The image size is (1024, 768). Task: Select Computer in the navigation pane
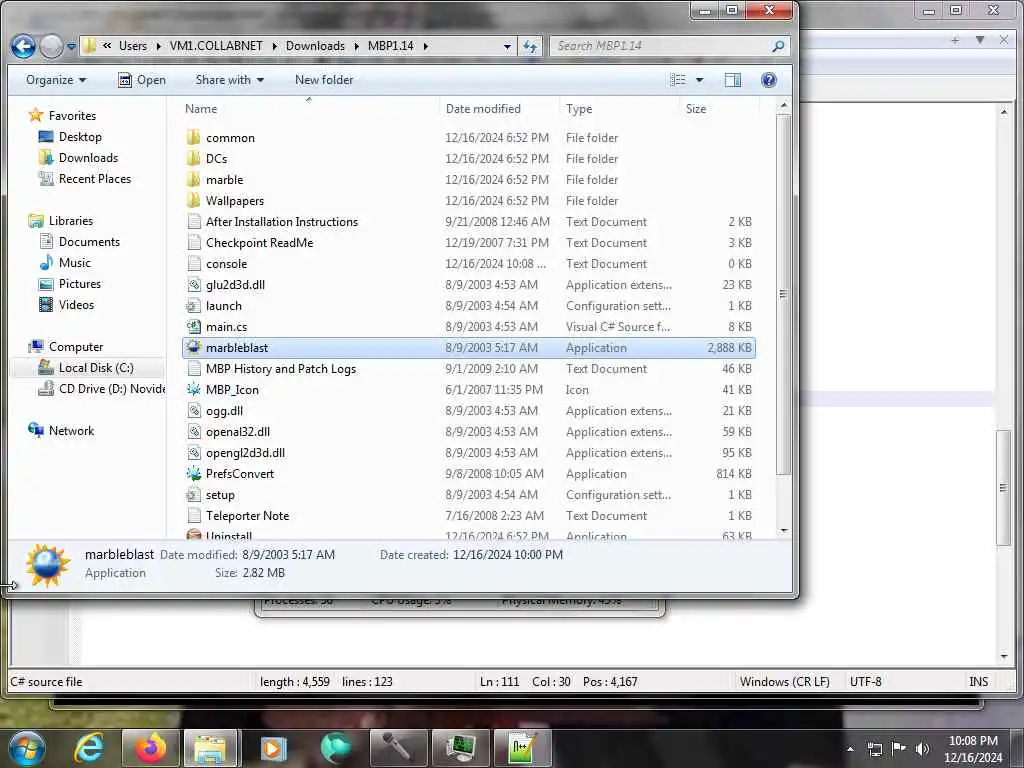(76, 347)
